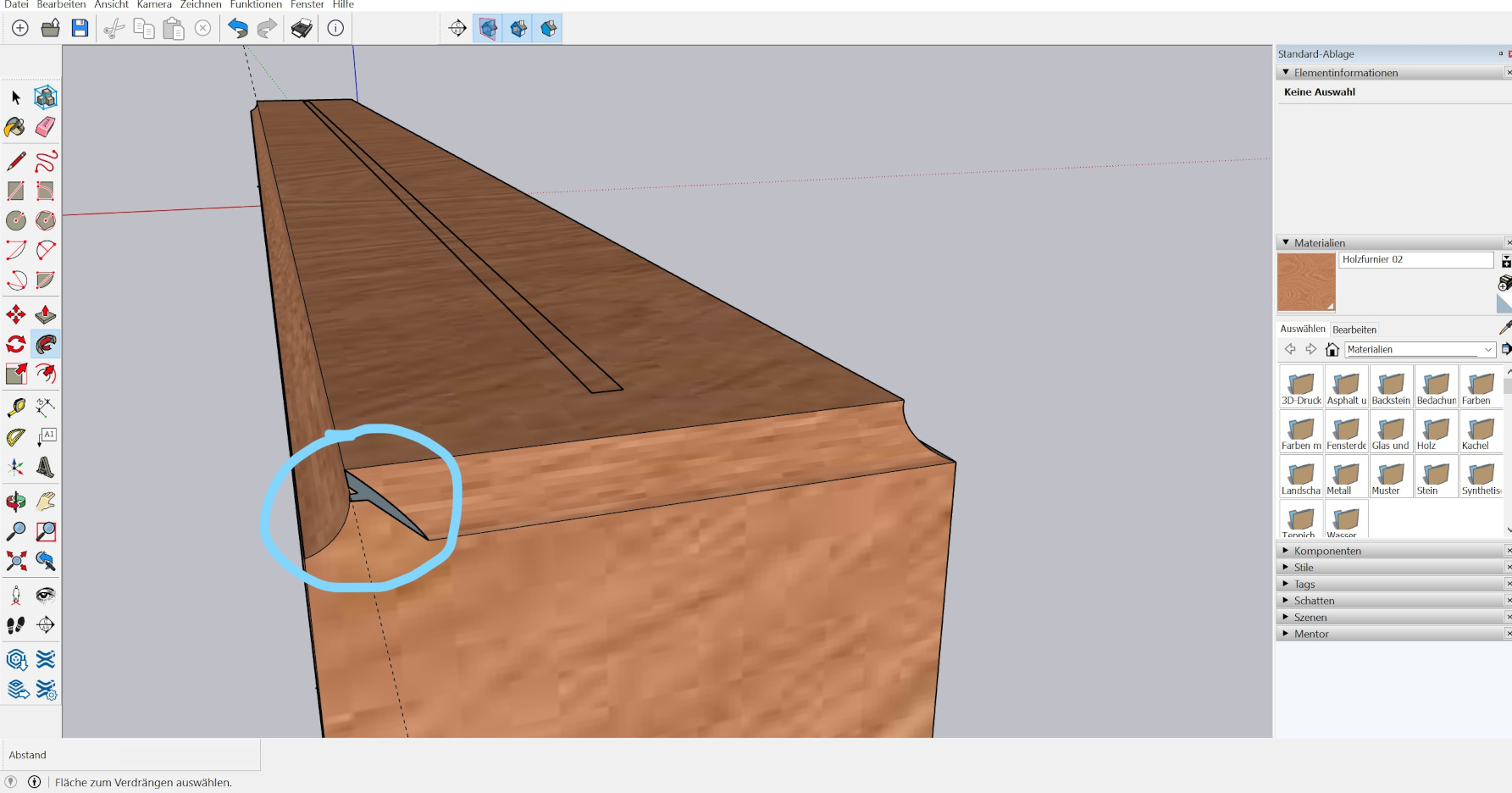1512x793 pixels.
Task: Open the Materialien library dropdown
Action: pyautogui.click(x=1487, y=350)
